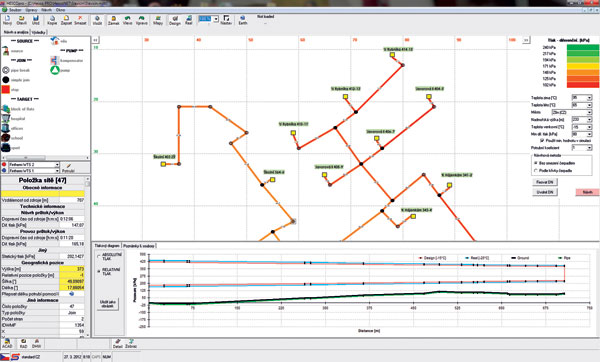Open the Detail icon in bottom toolbar

[117, 343]
